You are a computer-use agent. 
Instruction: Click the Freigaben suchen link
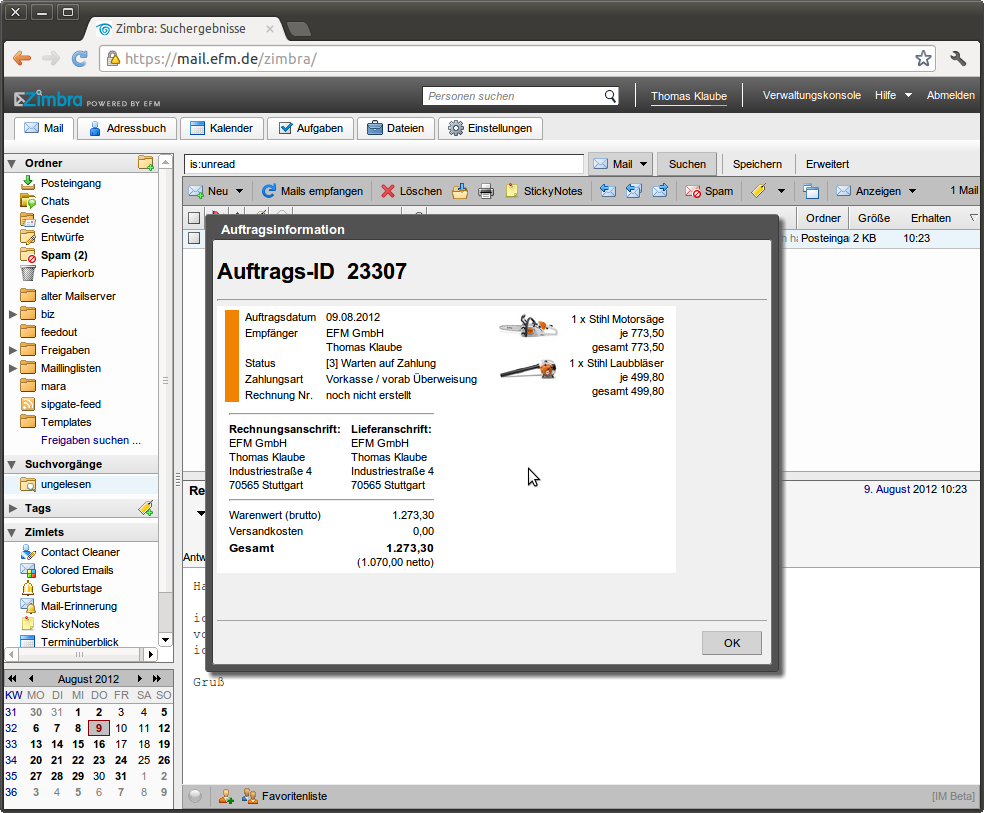[x=91, y=440]
